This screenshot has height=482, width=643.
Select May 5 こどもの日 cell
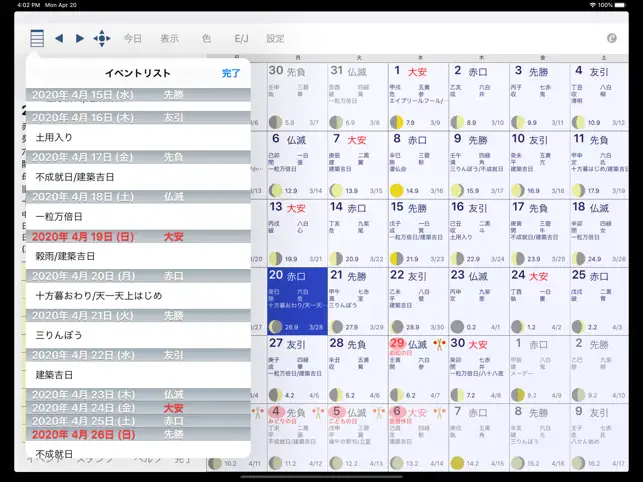pos(358,438)
